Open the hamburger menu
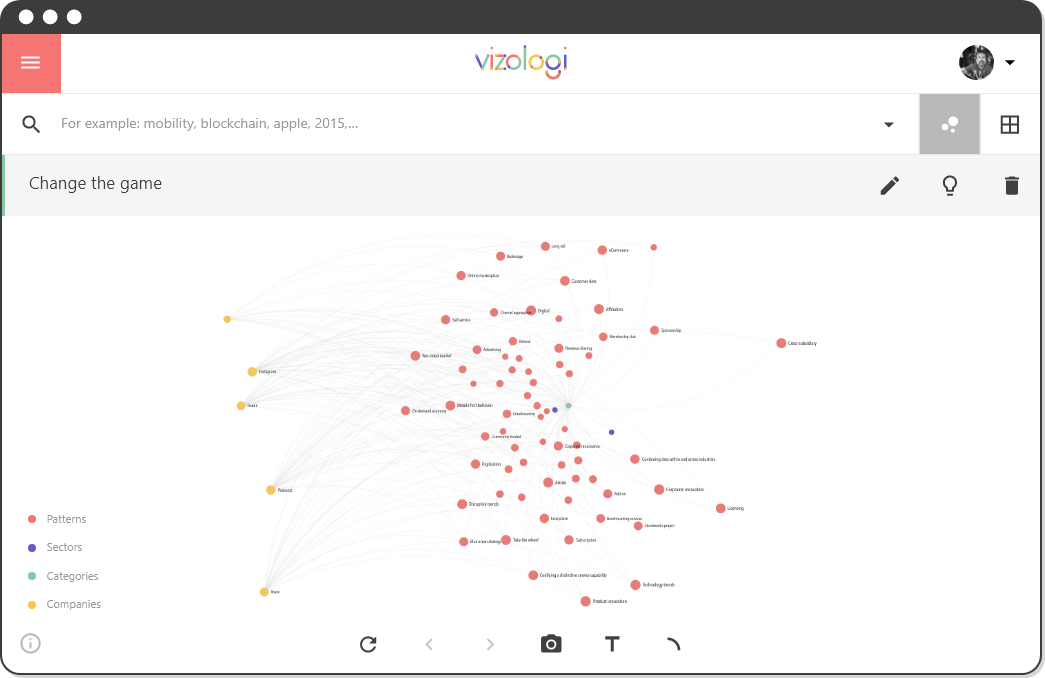 [x=31, y=63]
